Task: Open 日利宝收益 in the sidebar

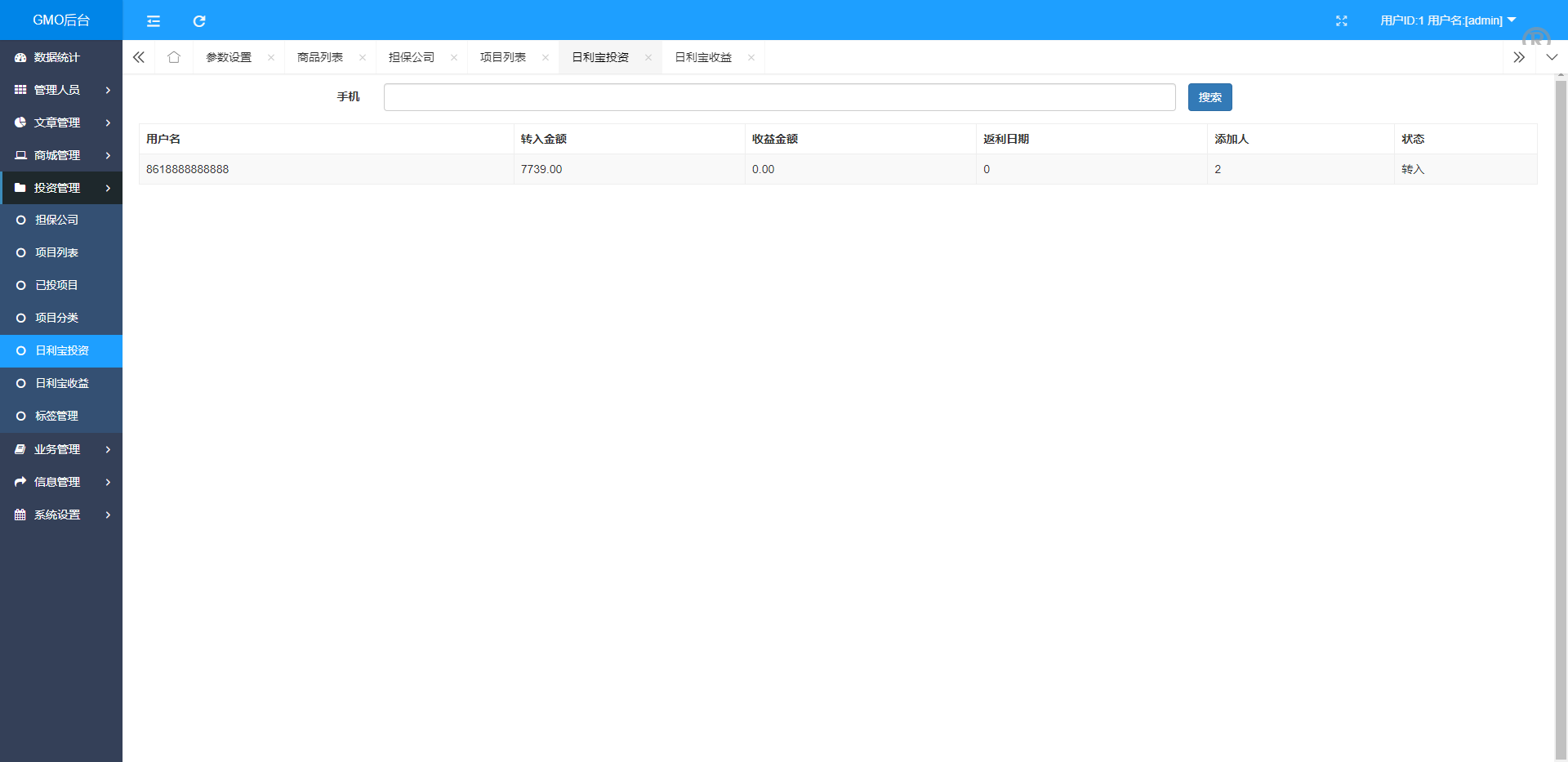Action: [x=62, y=383]
